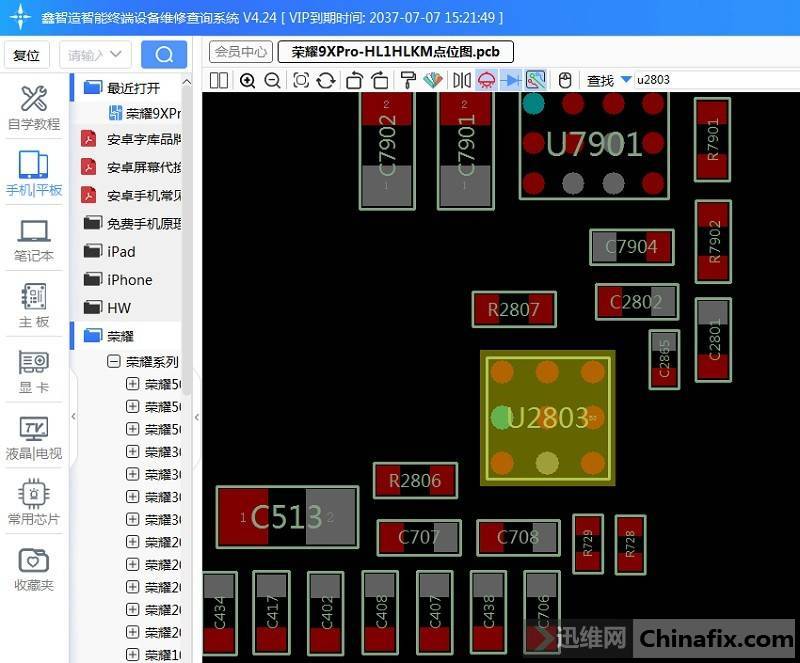Open the 笔记本 laptop category

coord(34,240)
